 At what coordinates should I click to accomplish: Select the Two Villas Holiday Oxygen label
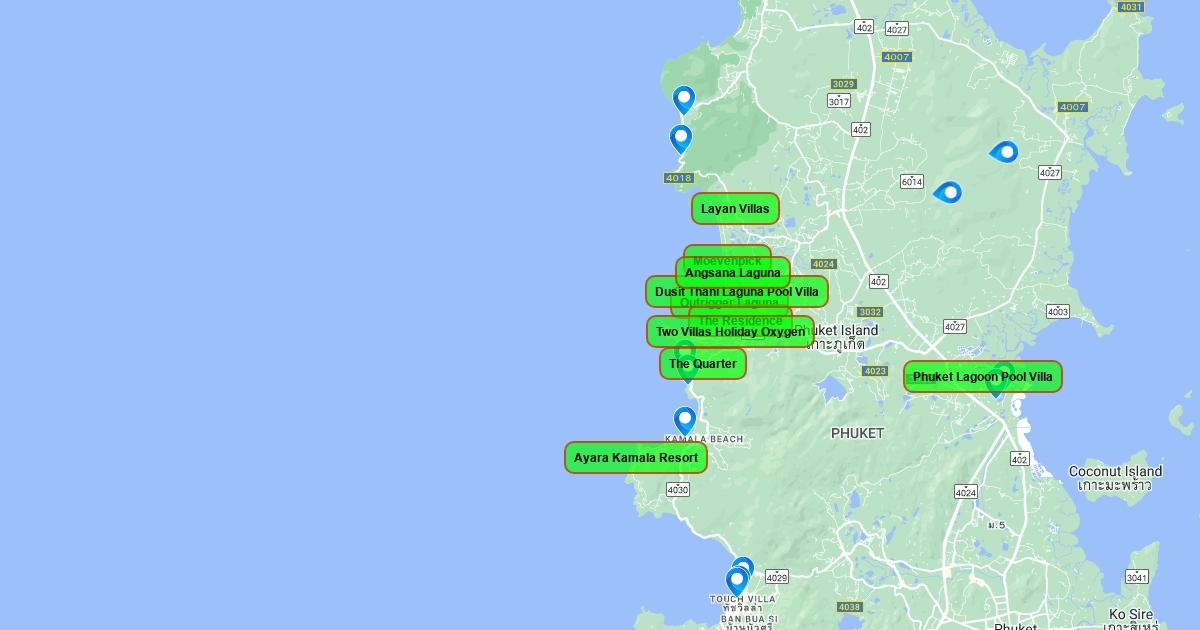coord(730,332)
